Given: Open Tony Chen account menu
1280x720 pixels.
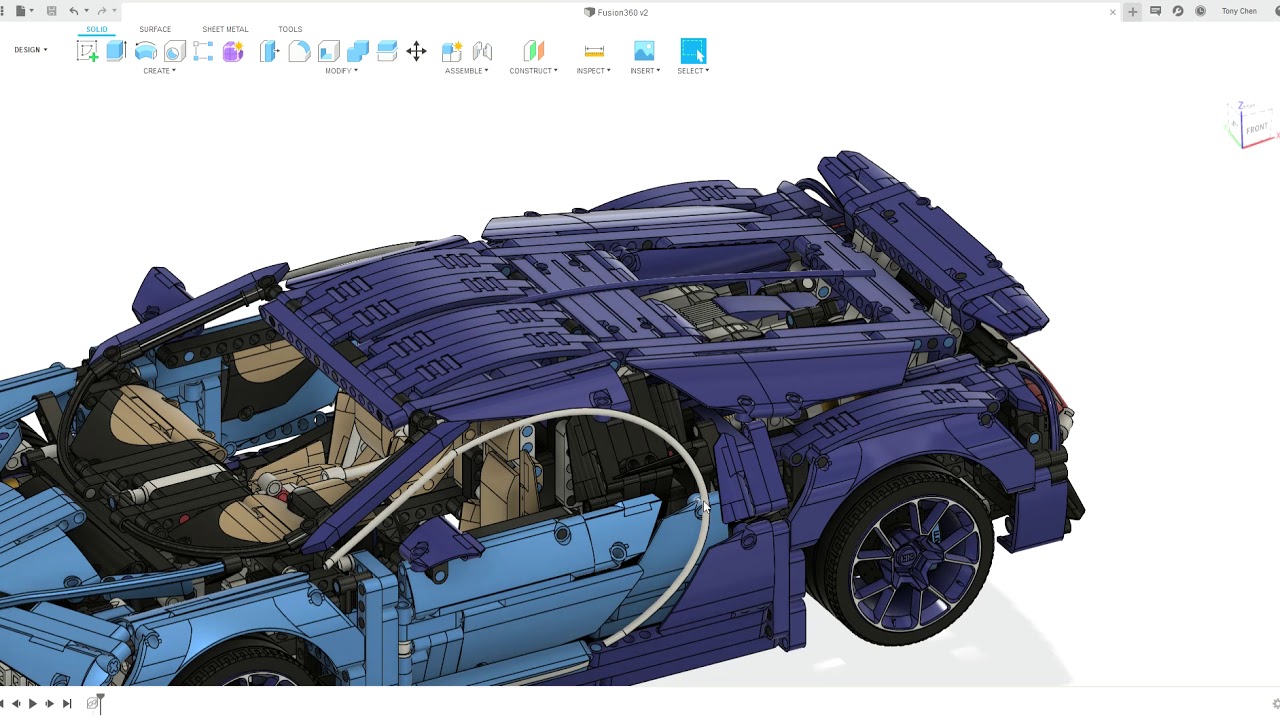Looking at the screenshot, I should (x=1239, y=11).
